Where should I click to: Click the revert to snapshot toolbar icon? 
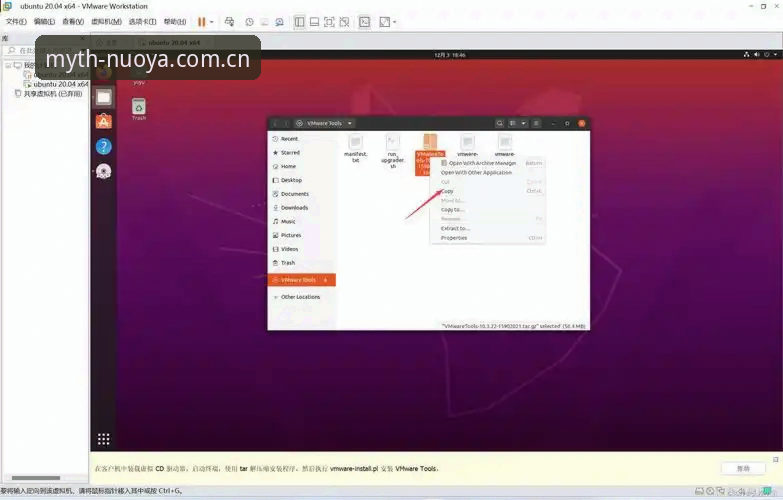[x=264, y=21]
